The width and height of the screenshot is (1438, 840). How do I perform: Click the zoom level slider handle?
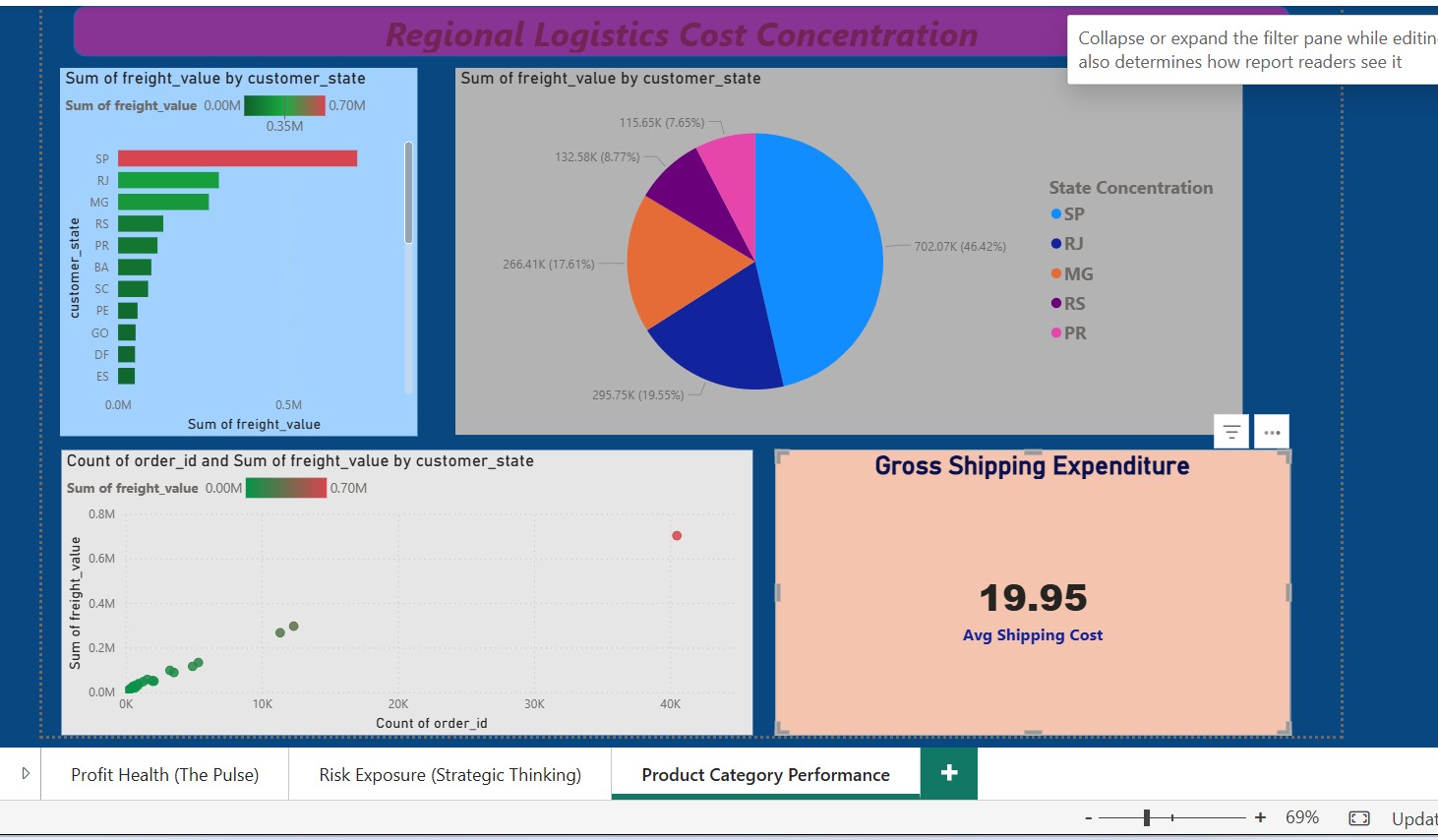pyautogui.click(x=1147, y=817)
